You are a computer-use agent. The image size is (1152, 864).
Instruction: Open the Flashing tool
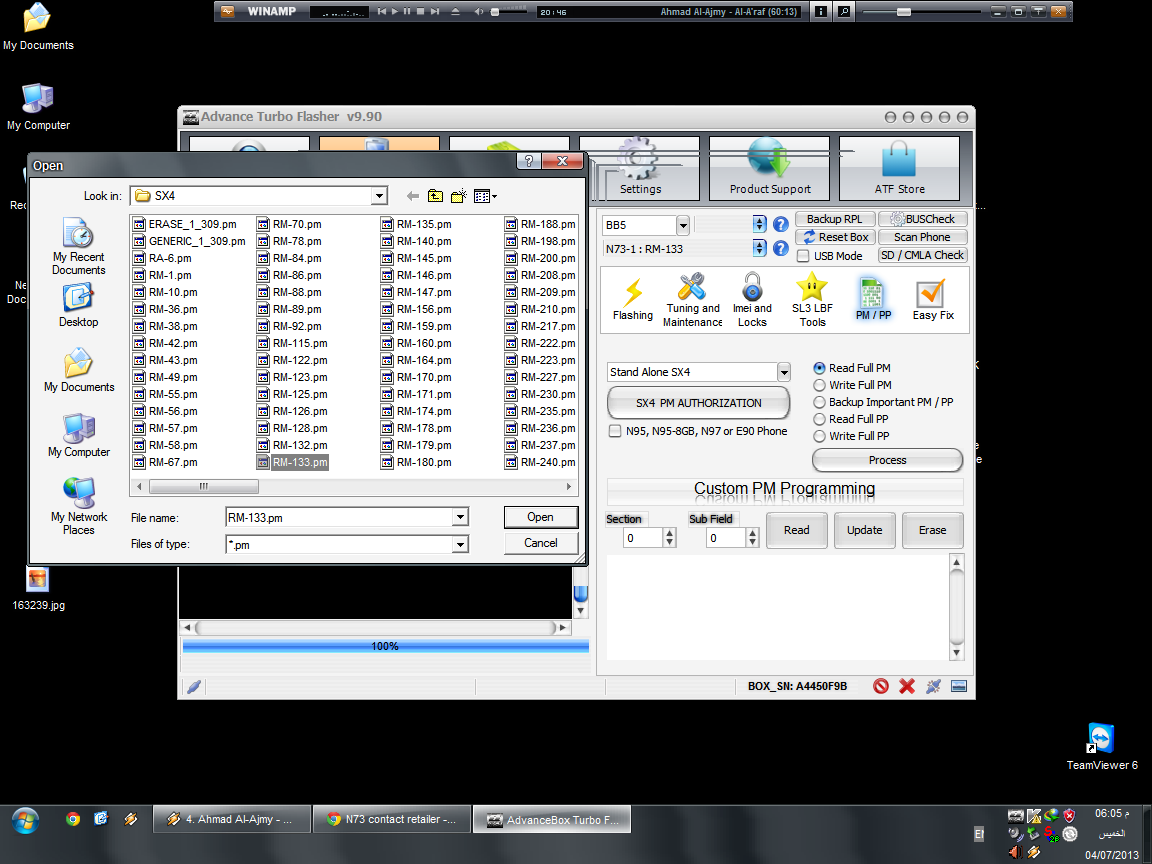tap(633, 300)
